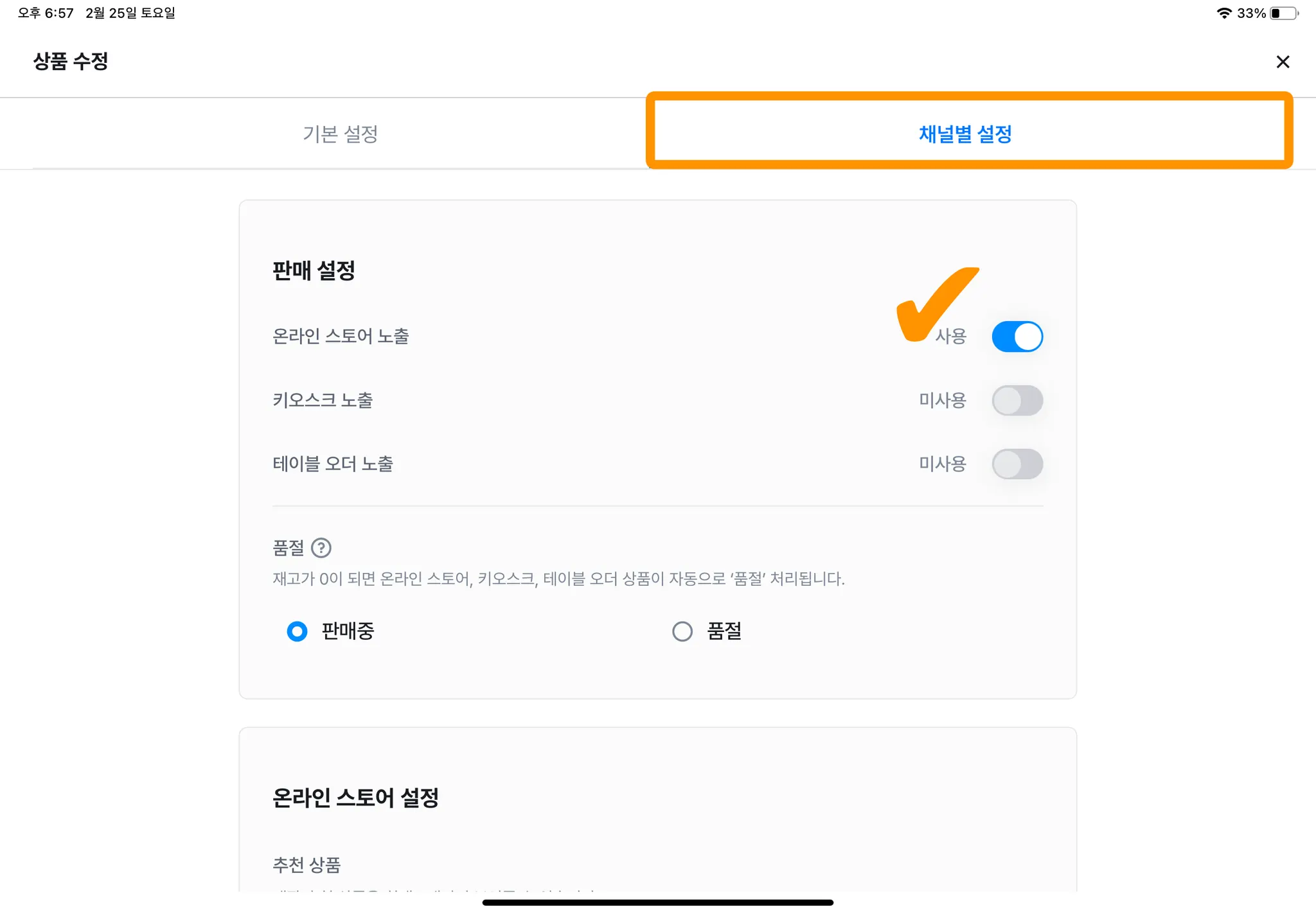Tap the 오후 6:57 clock
This screenshot has height=914, width=1316.
46,13
